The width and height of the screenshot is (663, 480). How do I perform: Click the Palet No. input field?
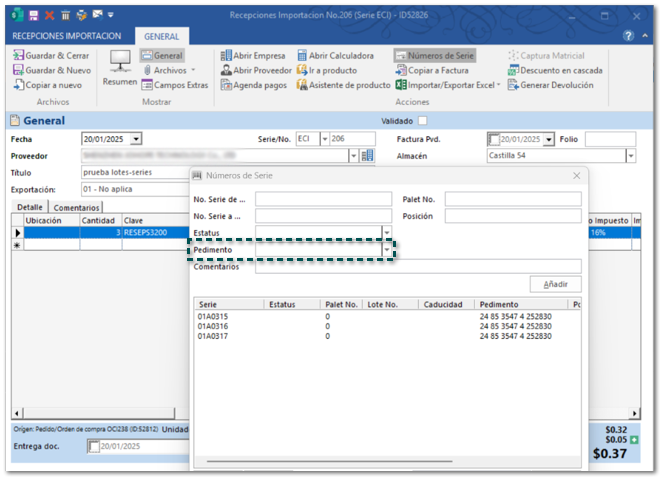point(513,199)
